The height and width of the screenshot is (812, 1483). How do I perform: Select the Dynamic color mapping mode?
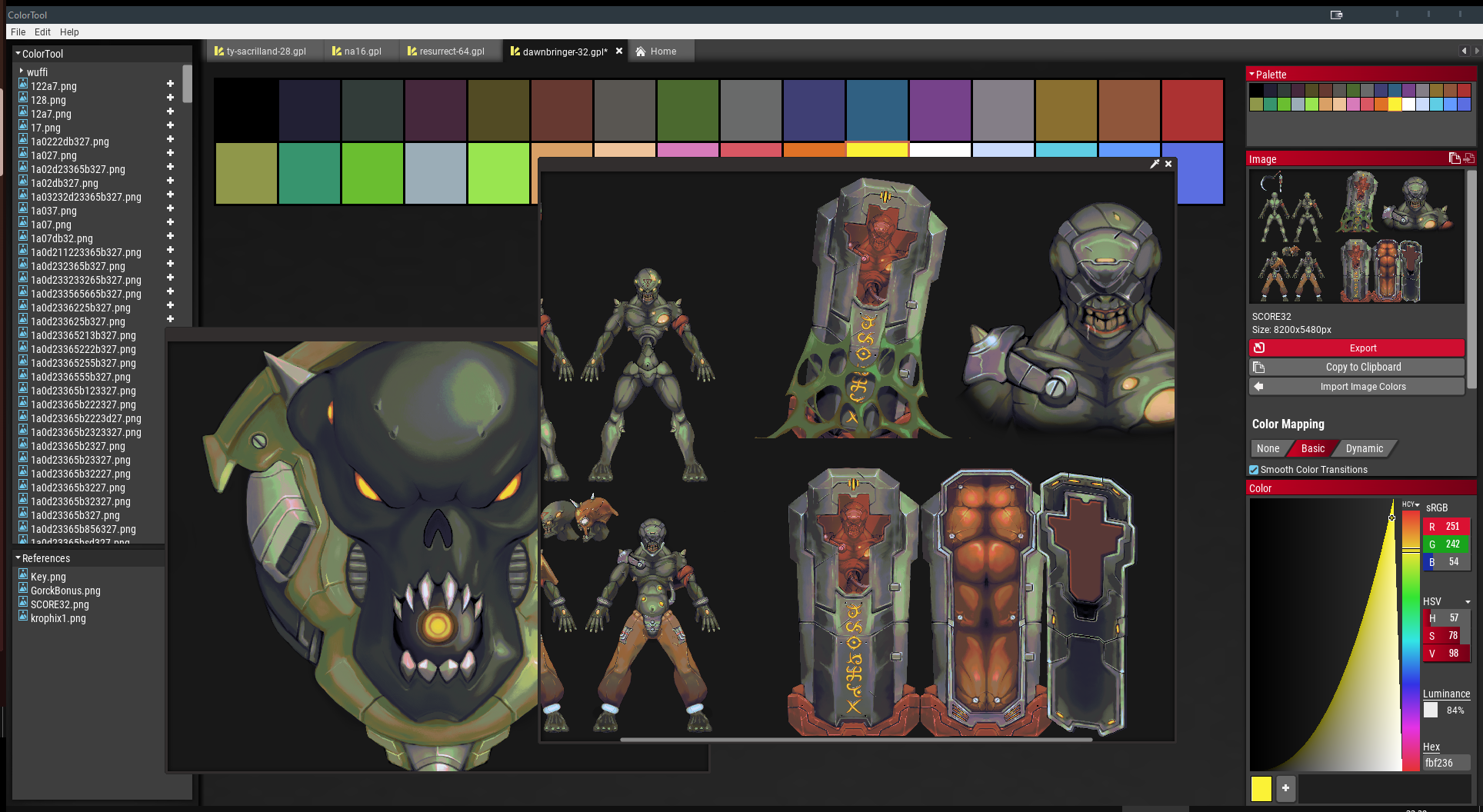(x=1364, y=448)
